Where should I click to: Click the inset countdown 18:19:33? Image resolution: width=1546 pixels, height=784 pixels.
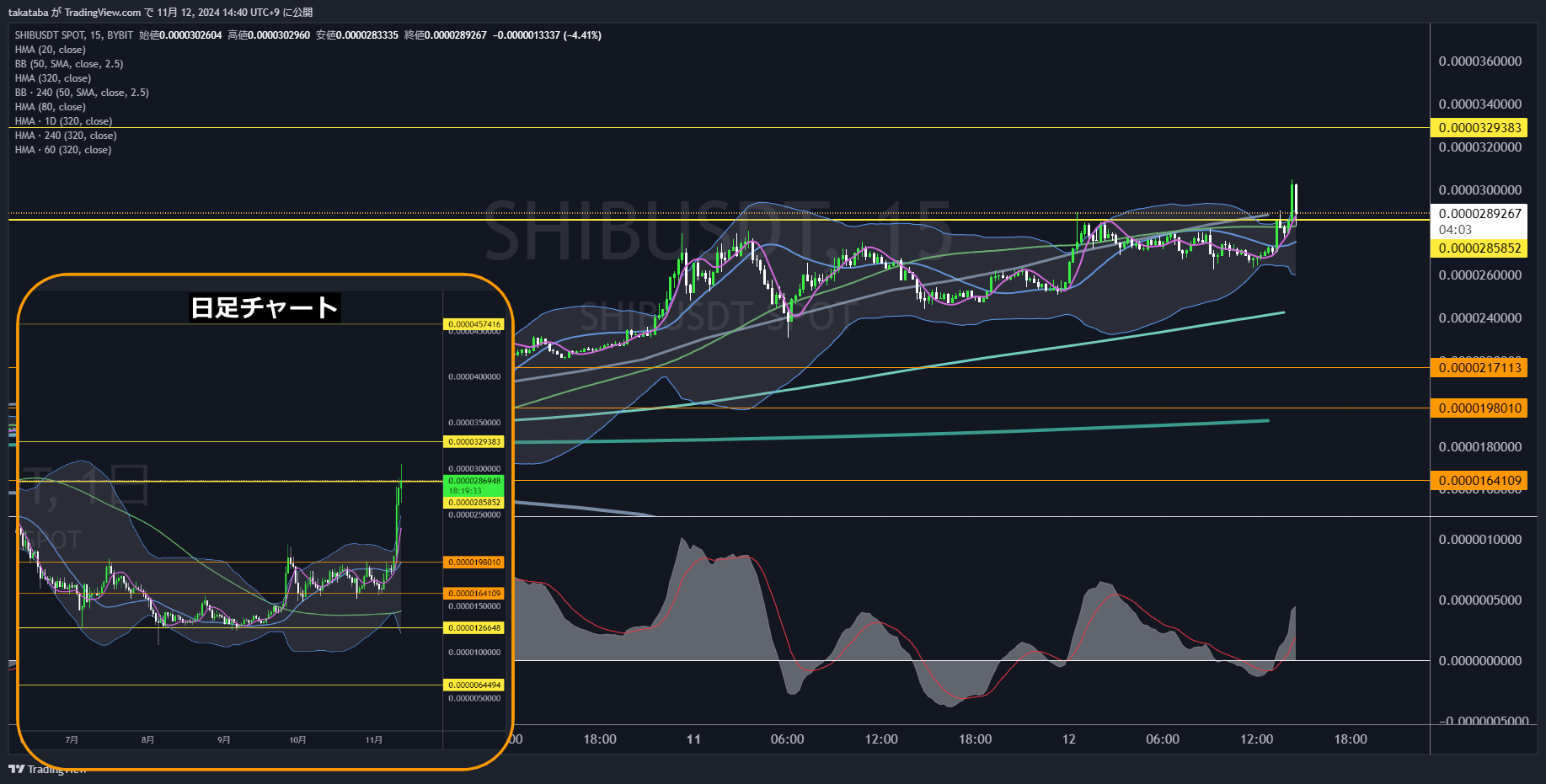(465, 491)
